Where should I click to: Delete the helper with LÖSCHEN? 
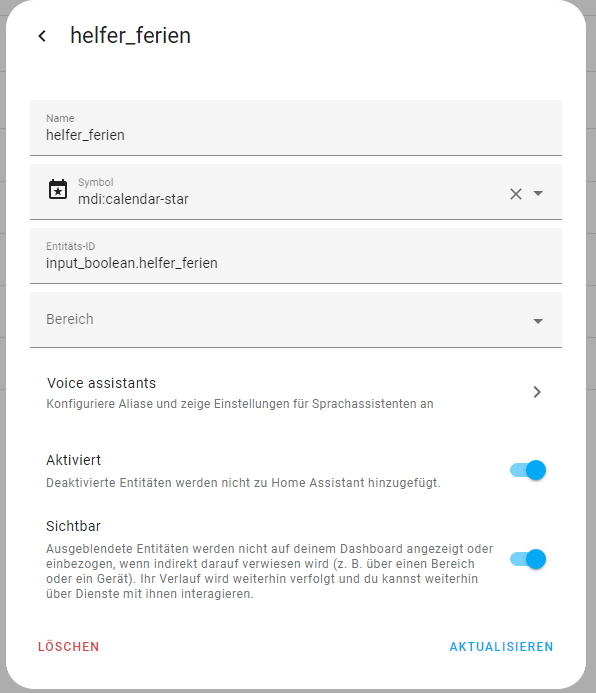pos(68,647)
